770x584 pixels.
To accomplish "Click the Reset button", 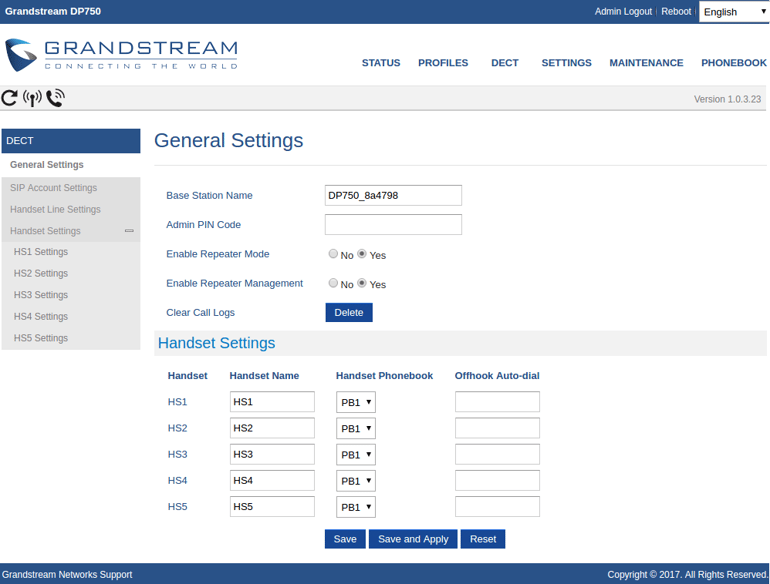I will tap(483, 539).
